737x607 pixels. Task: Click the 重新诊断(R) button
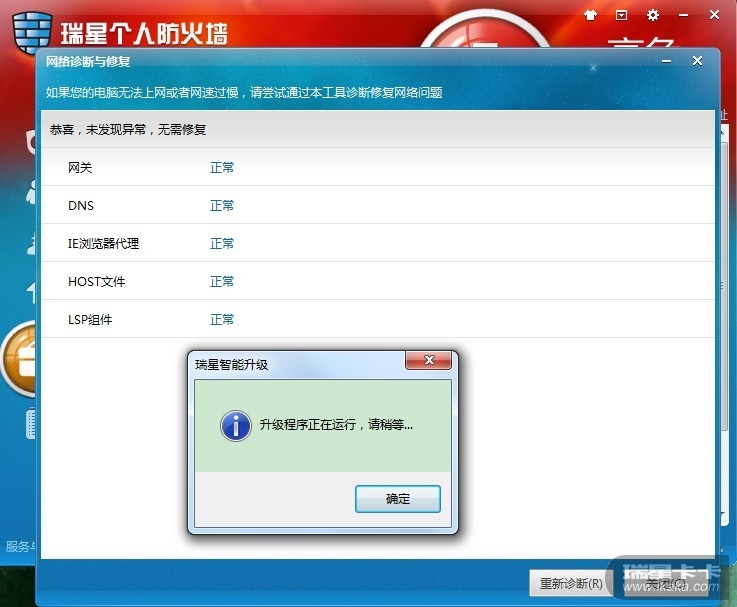tap(571, 583)
